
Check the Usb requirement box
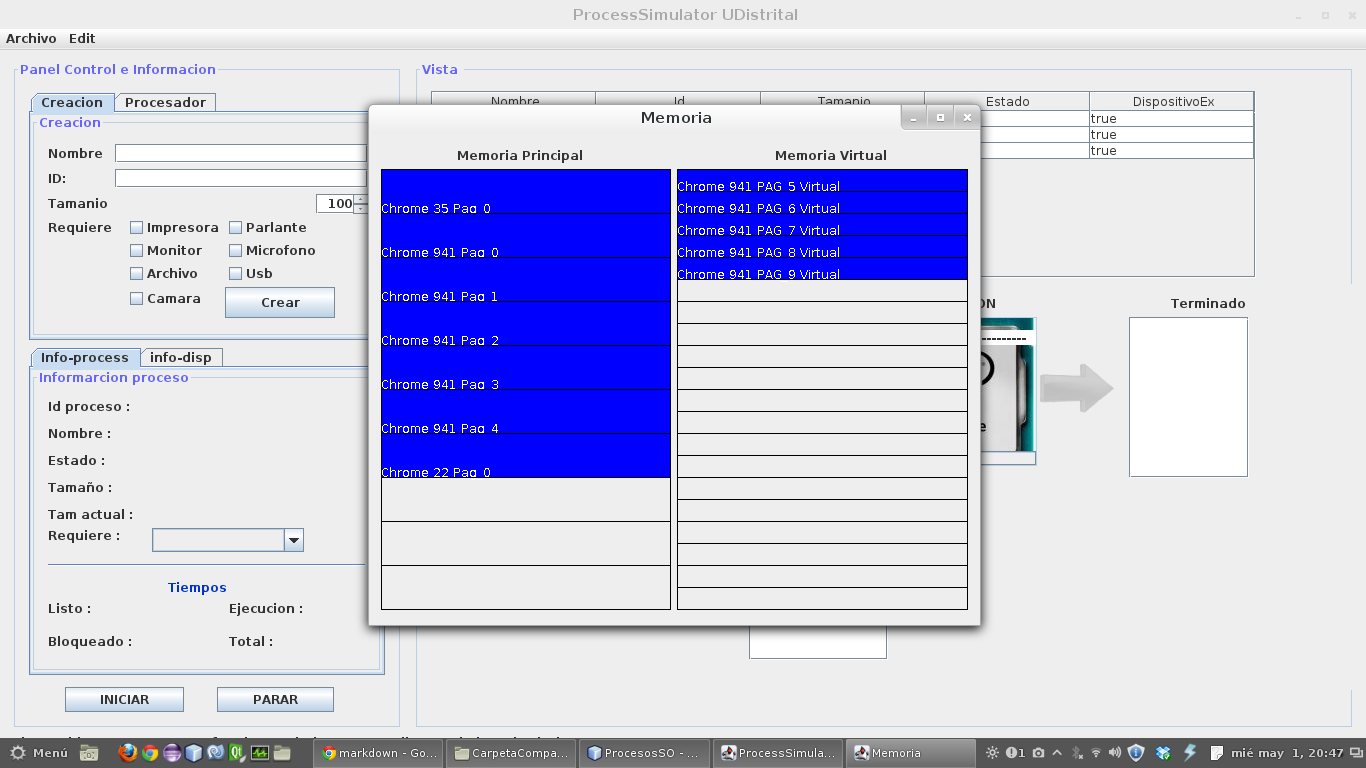(x=236, y=274)
